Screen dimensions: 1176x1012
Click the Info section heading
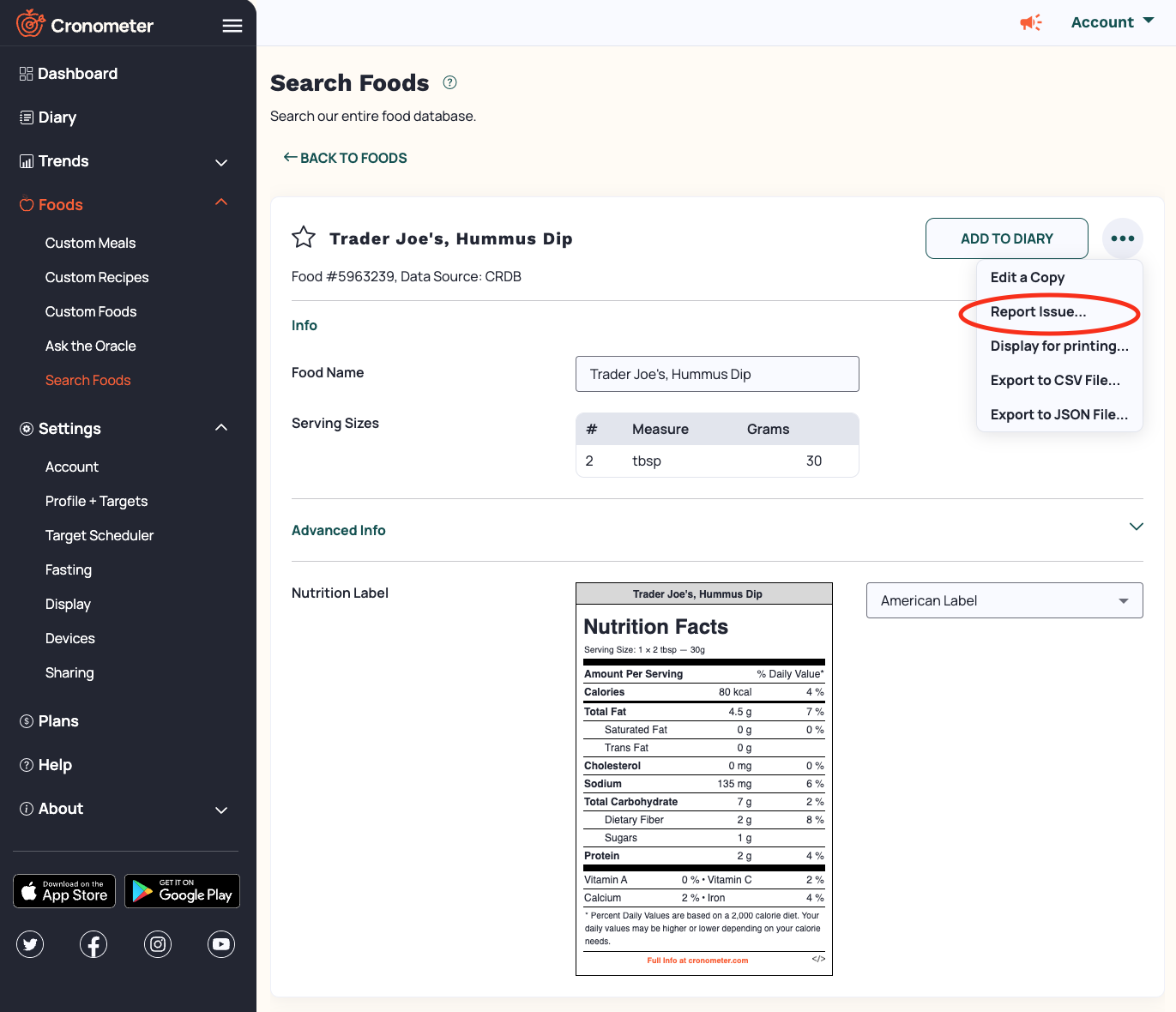pyautogui.click(x=305, y=325)
